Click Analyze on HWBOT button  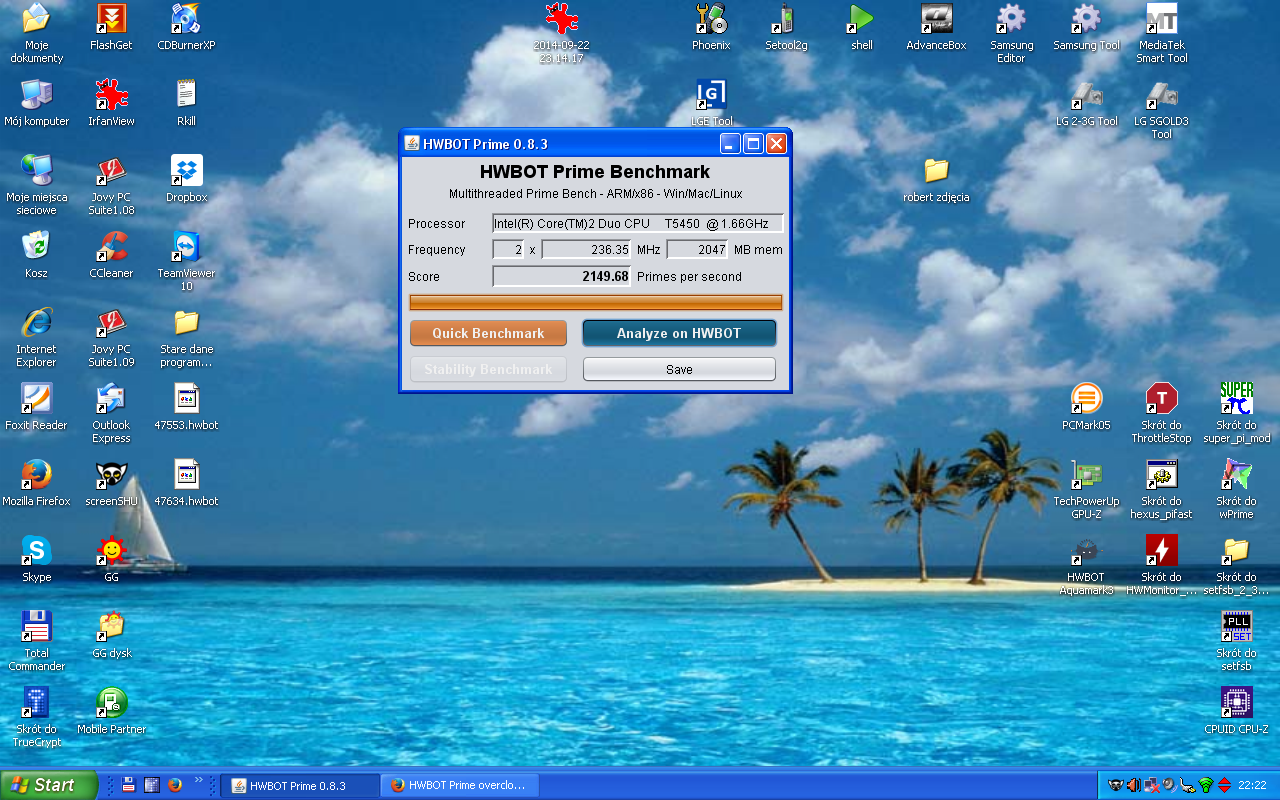[x=679, y=333]
